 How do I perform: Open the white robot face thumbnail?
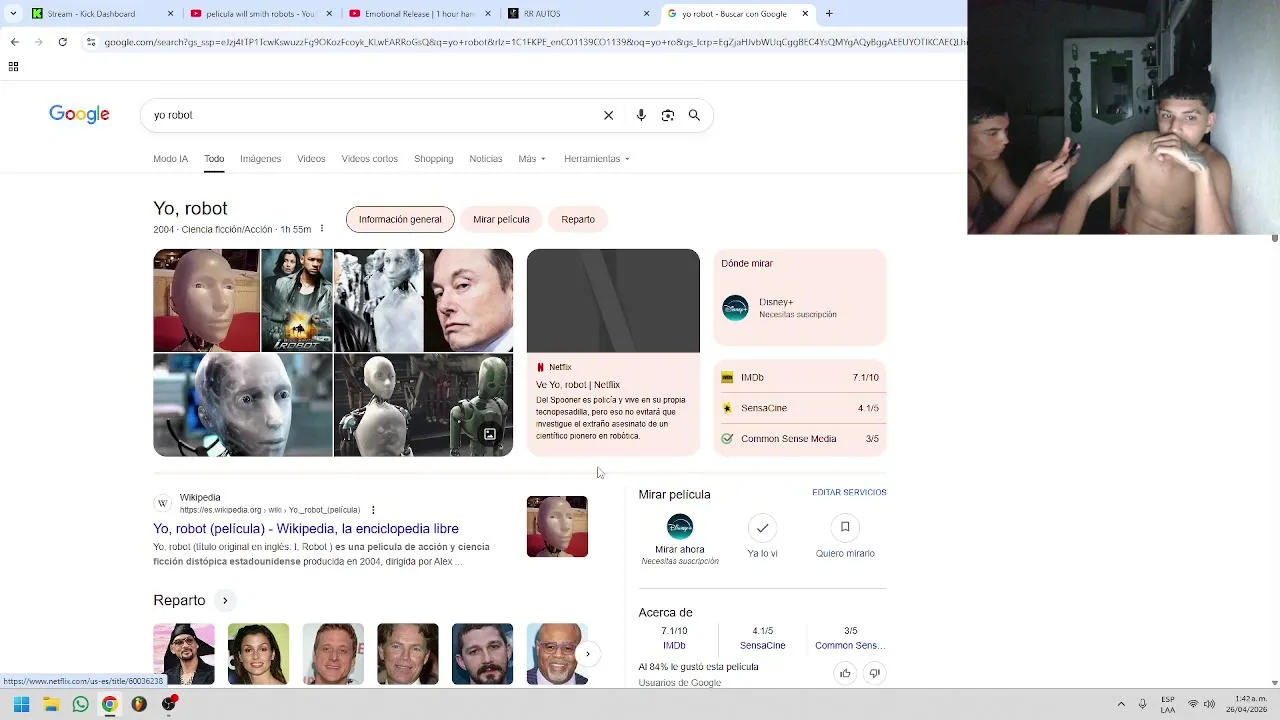pos(206,300)
